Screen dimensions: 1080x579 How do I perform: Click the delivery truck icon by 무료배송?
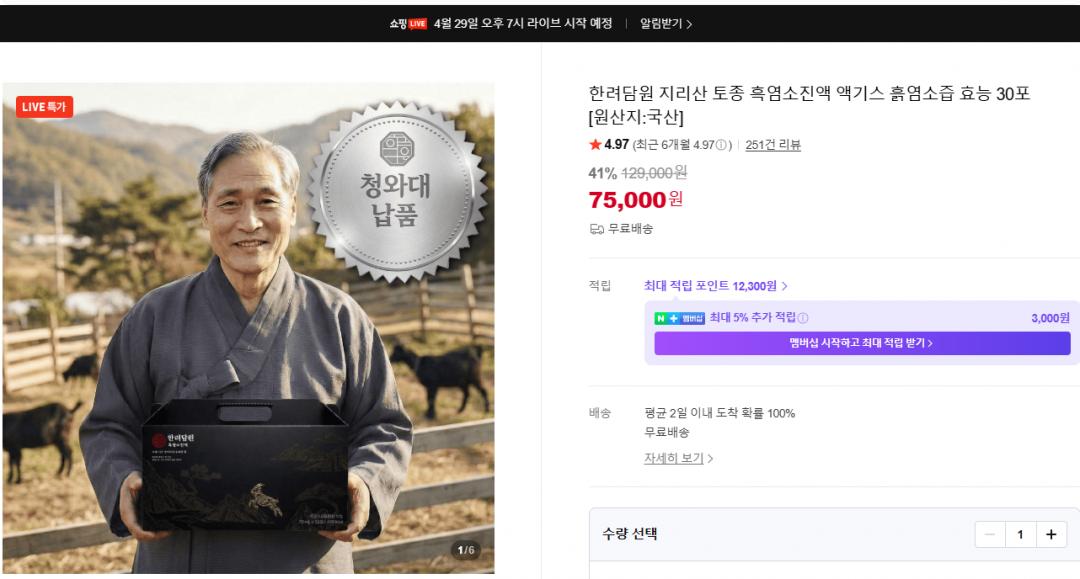[596, 229]
